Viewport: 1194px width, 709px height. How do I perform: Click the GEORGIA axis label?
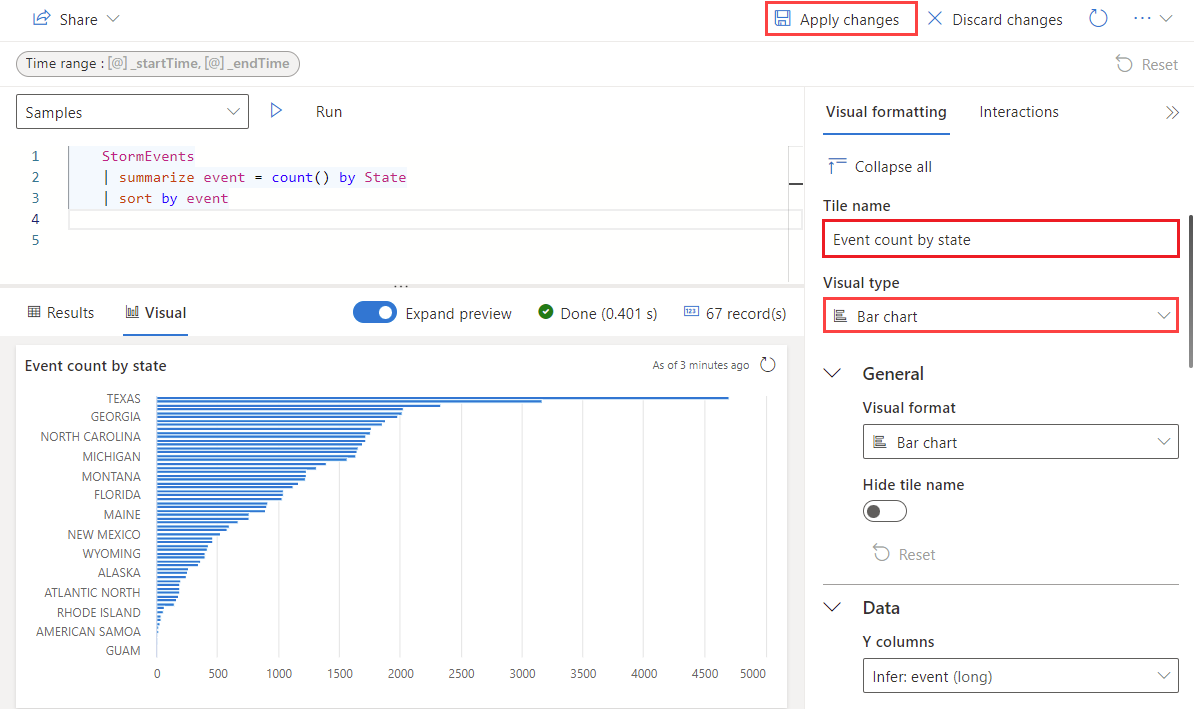(x=116, y=417)
